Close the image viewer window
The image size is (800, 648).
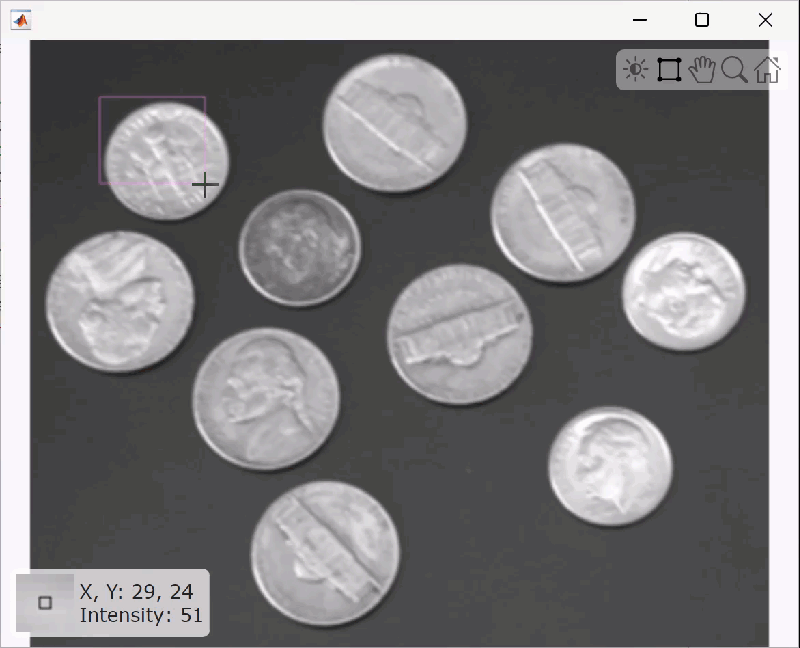coord(765,20)
